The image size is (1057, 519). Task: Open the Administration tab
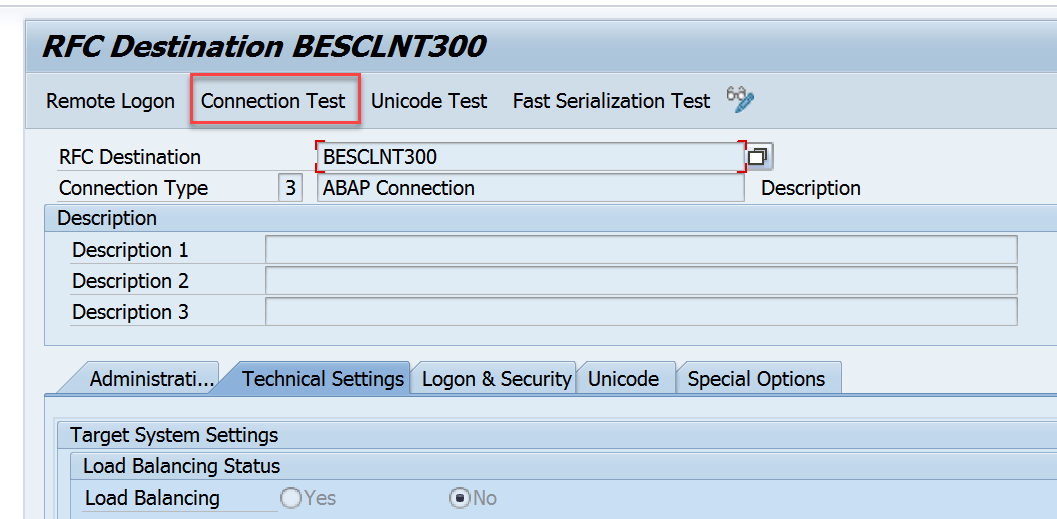click(150, 379)
